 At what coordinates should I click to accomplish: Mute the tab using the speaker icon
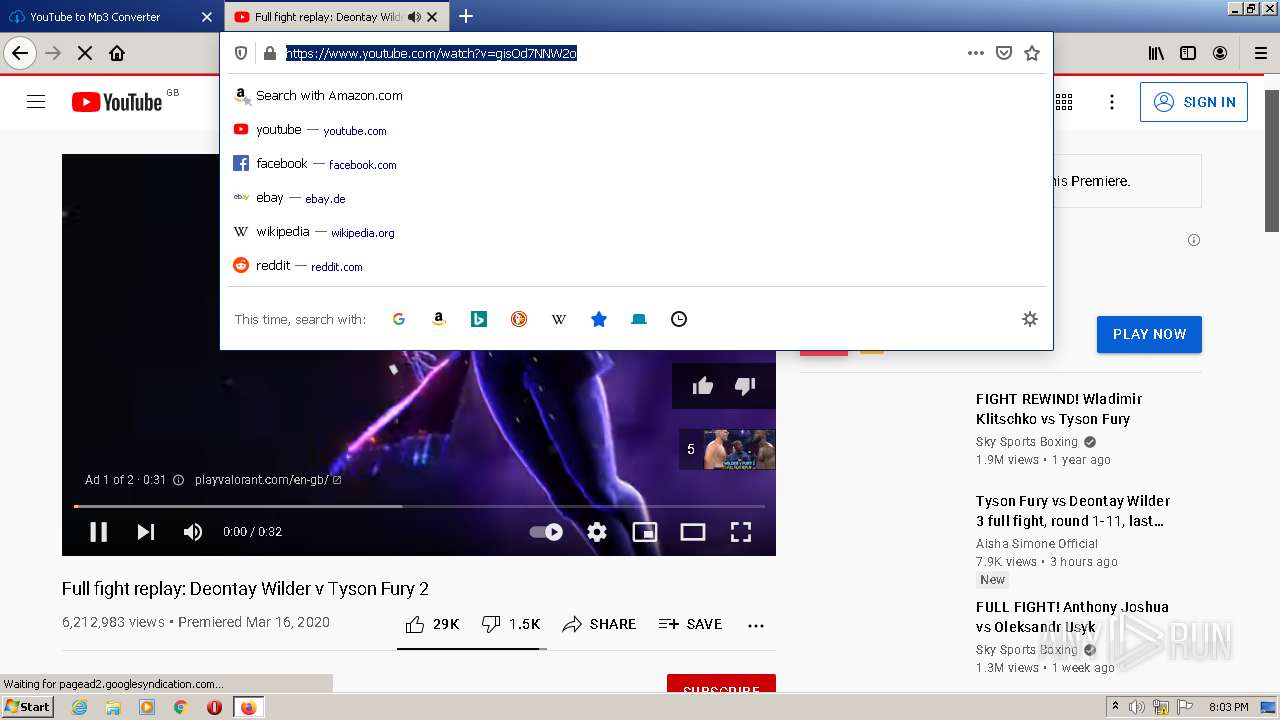click(x=414, y=17)
